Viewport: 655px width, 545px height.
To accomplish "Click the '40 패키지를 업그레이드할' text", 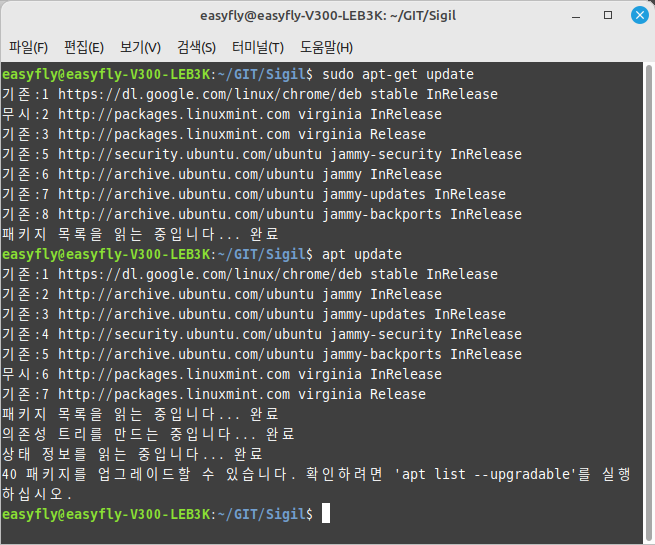I will click(x=96, y=474).
